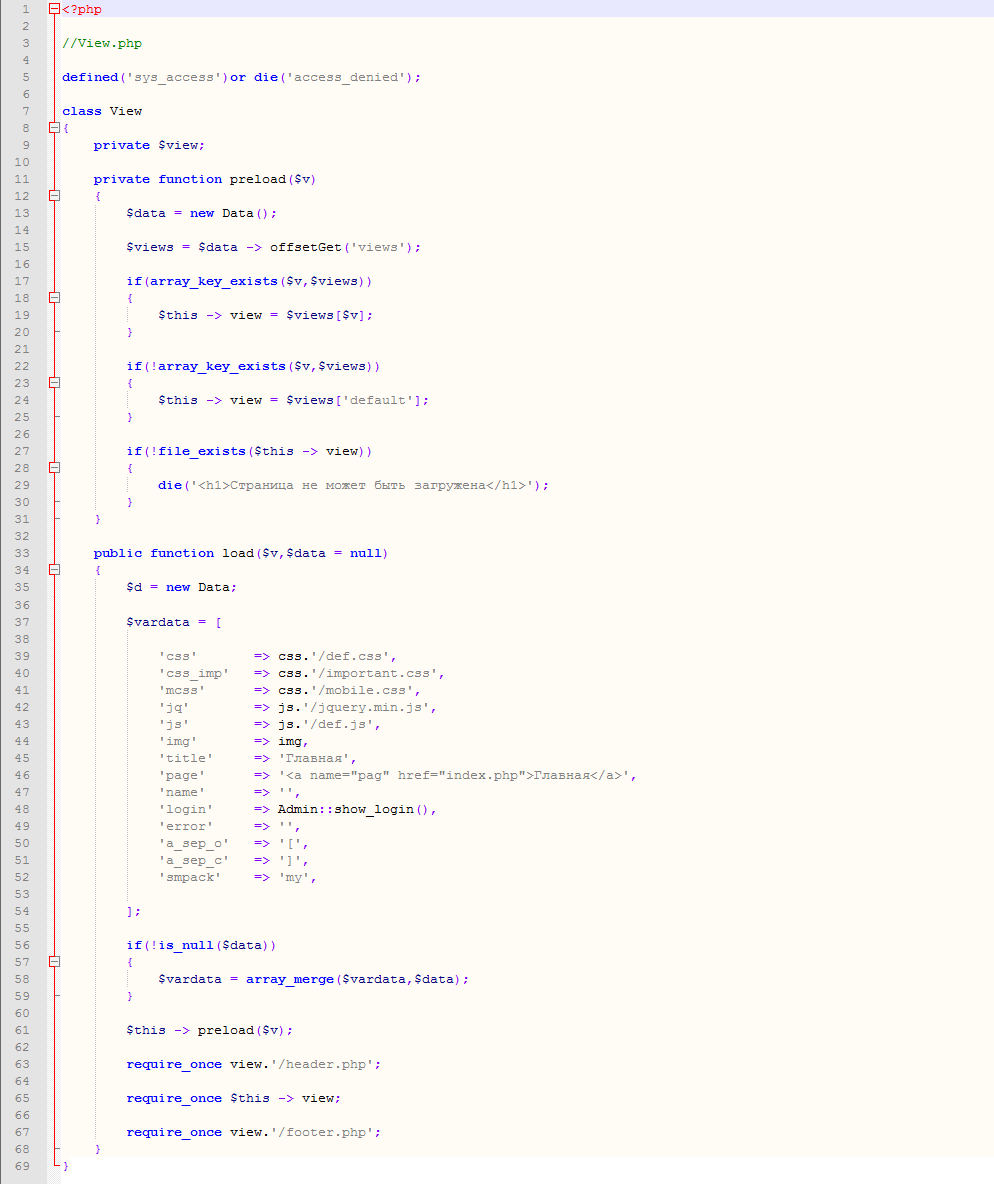Click the 'access_denied' string on line 5

(346, 77)
